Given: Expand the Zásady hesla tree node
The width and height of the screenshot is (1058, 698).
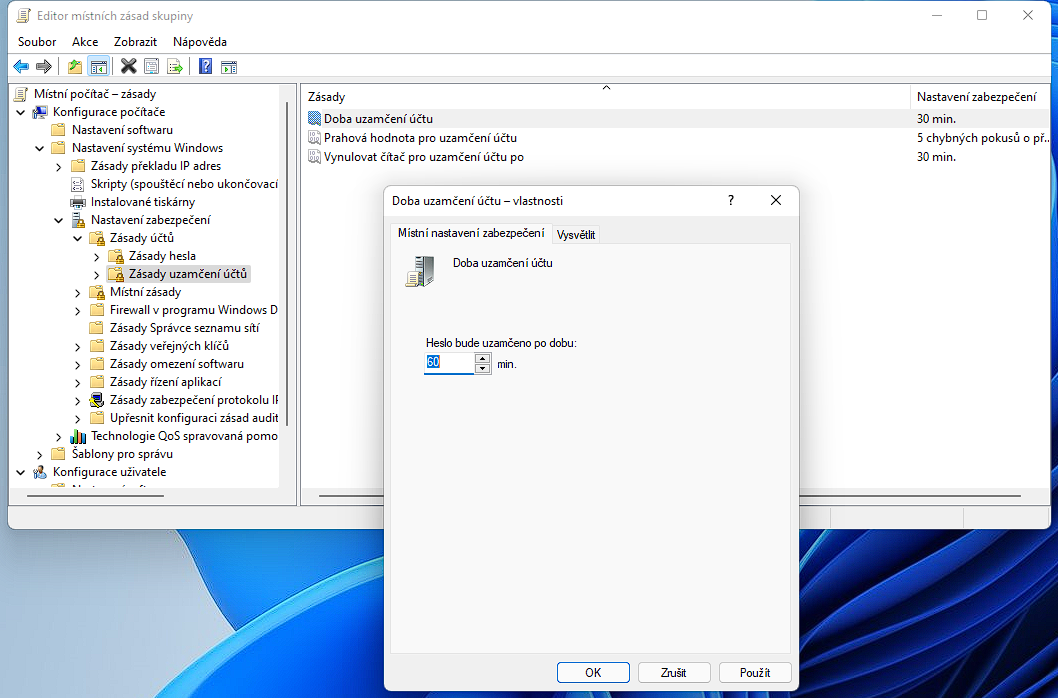Looking at the screenshot, I should pyautogui.click(x=97, y=256).
